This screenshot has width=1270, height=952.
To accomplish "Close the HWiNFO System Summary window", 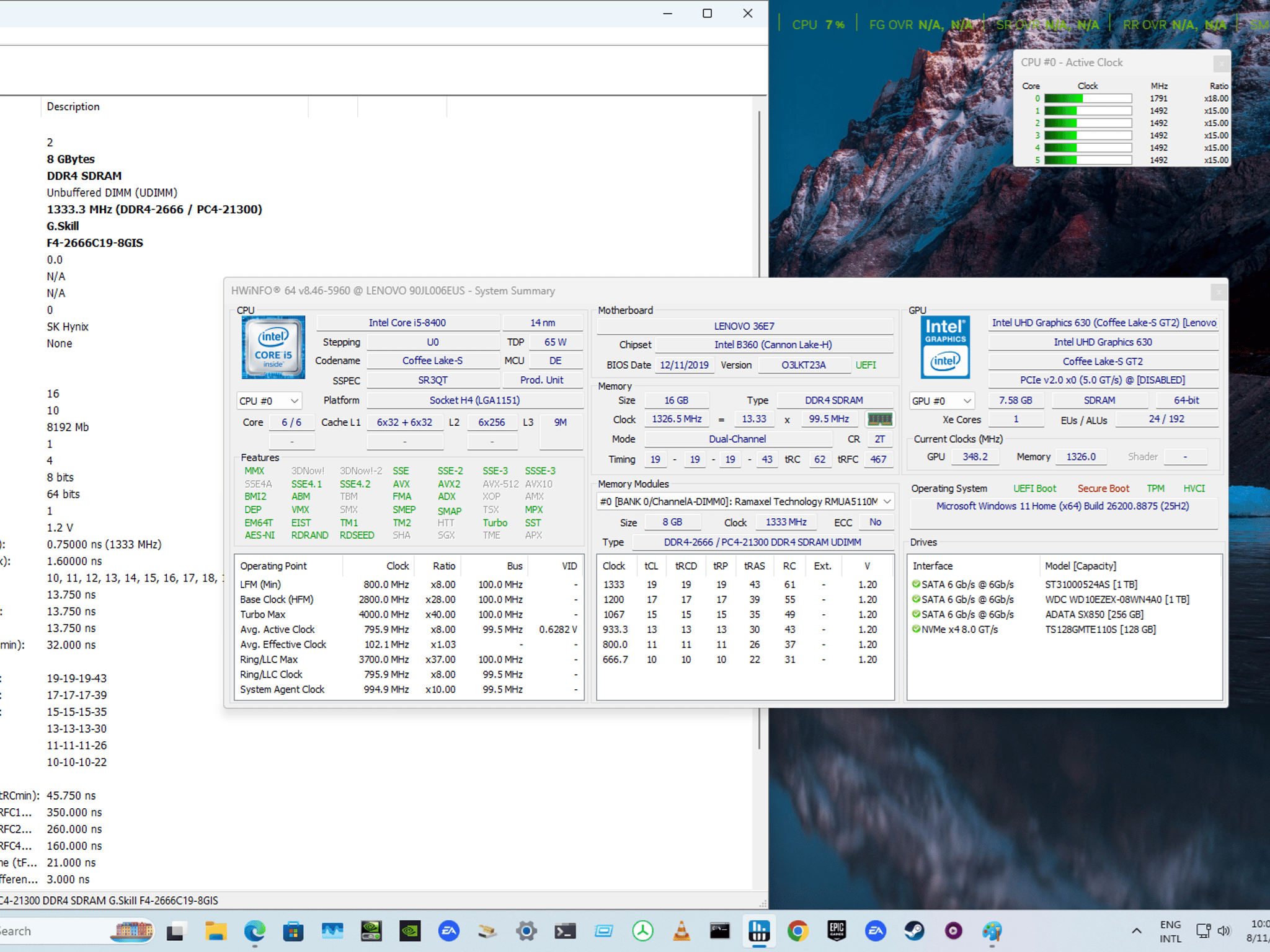I will (1218, 291).
